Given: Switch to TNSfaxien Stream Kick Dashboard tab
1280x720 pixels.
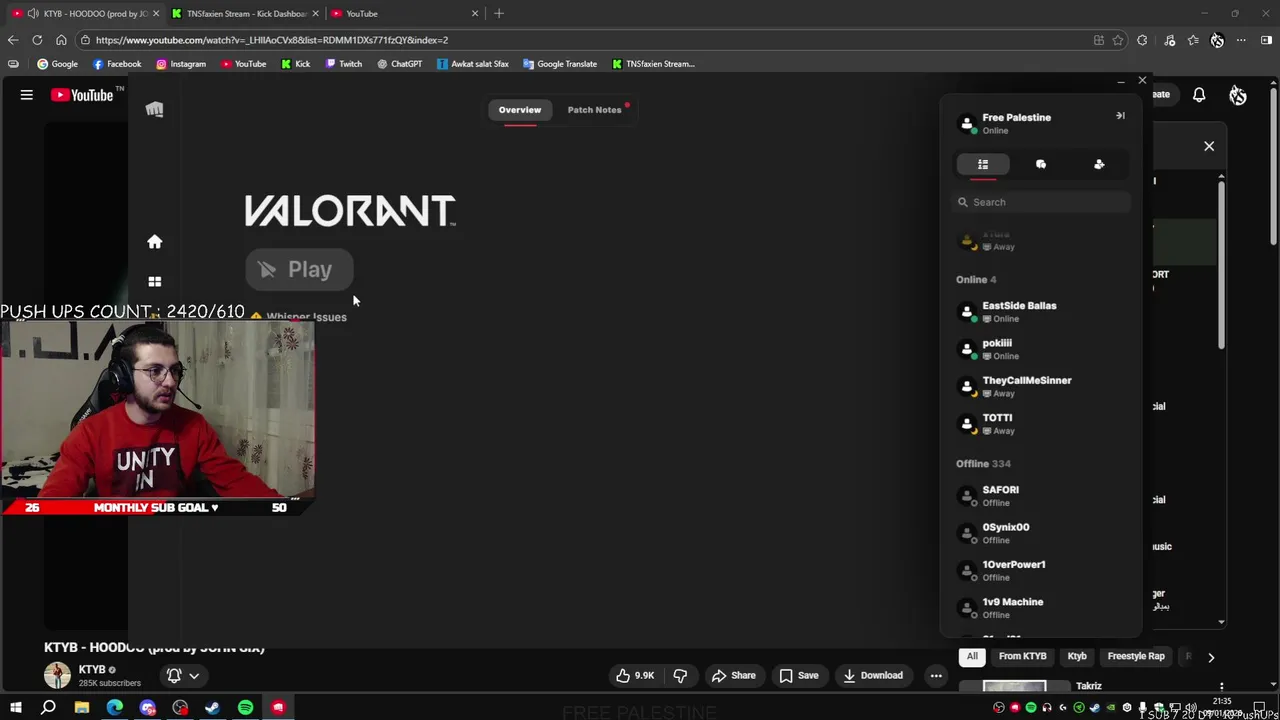Looking at the screenshot, I should point(246,13).
